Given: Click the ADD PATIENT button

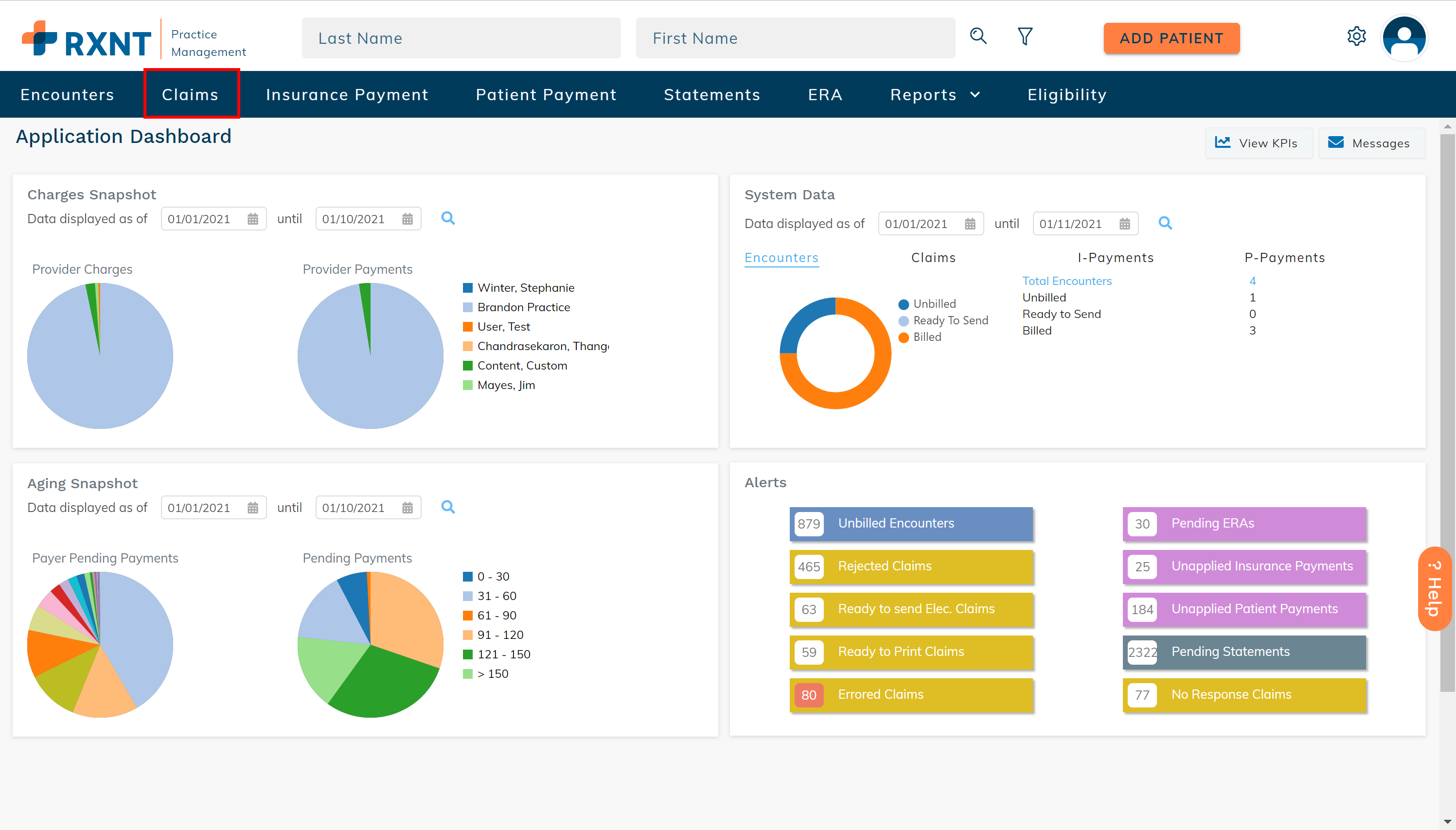Looking at the screenshot, I should tap(1171, 38).
